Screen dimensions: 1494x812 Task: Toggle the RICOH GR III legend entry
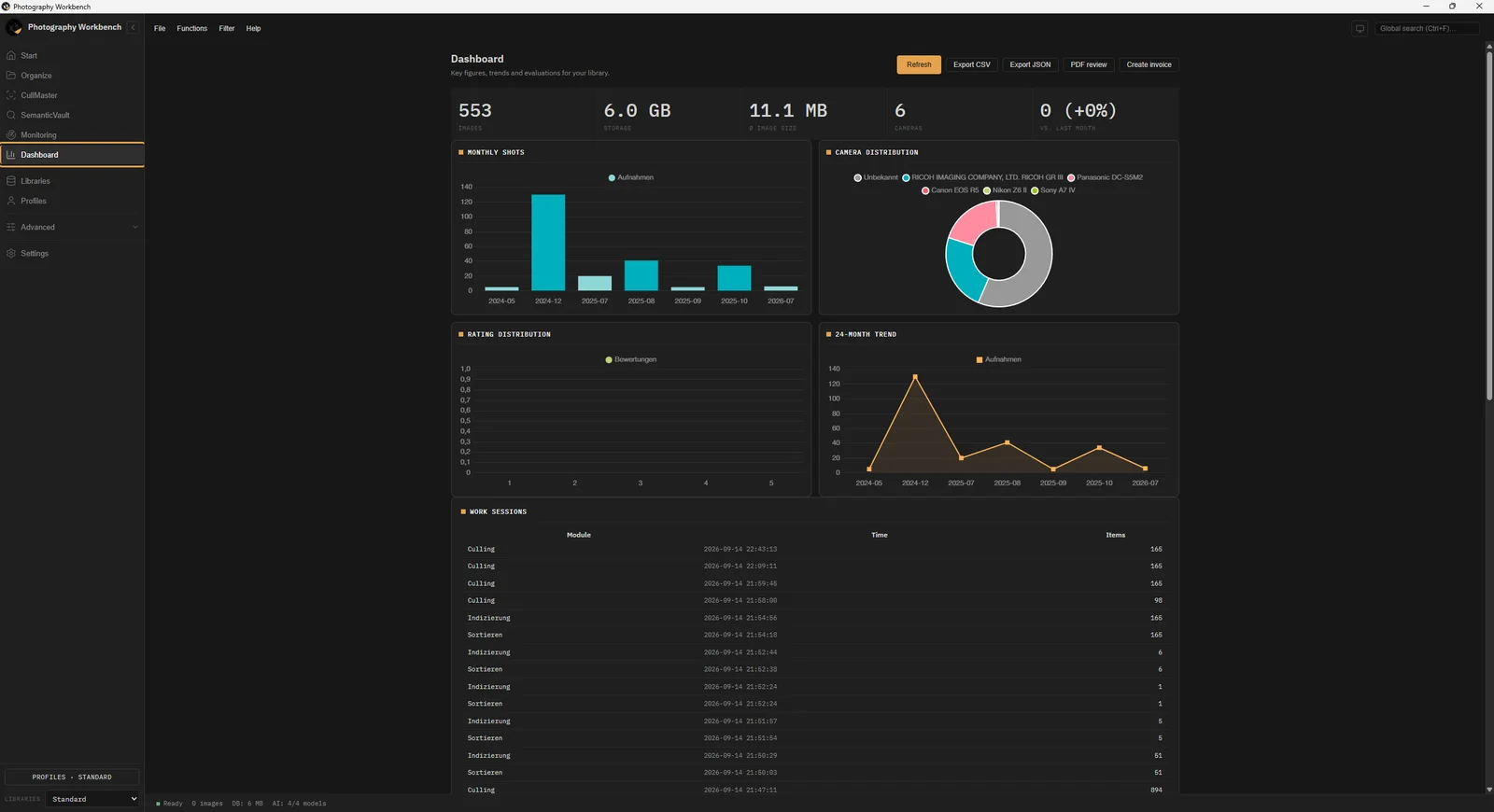[x=982, y=177]
